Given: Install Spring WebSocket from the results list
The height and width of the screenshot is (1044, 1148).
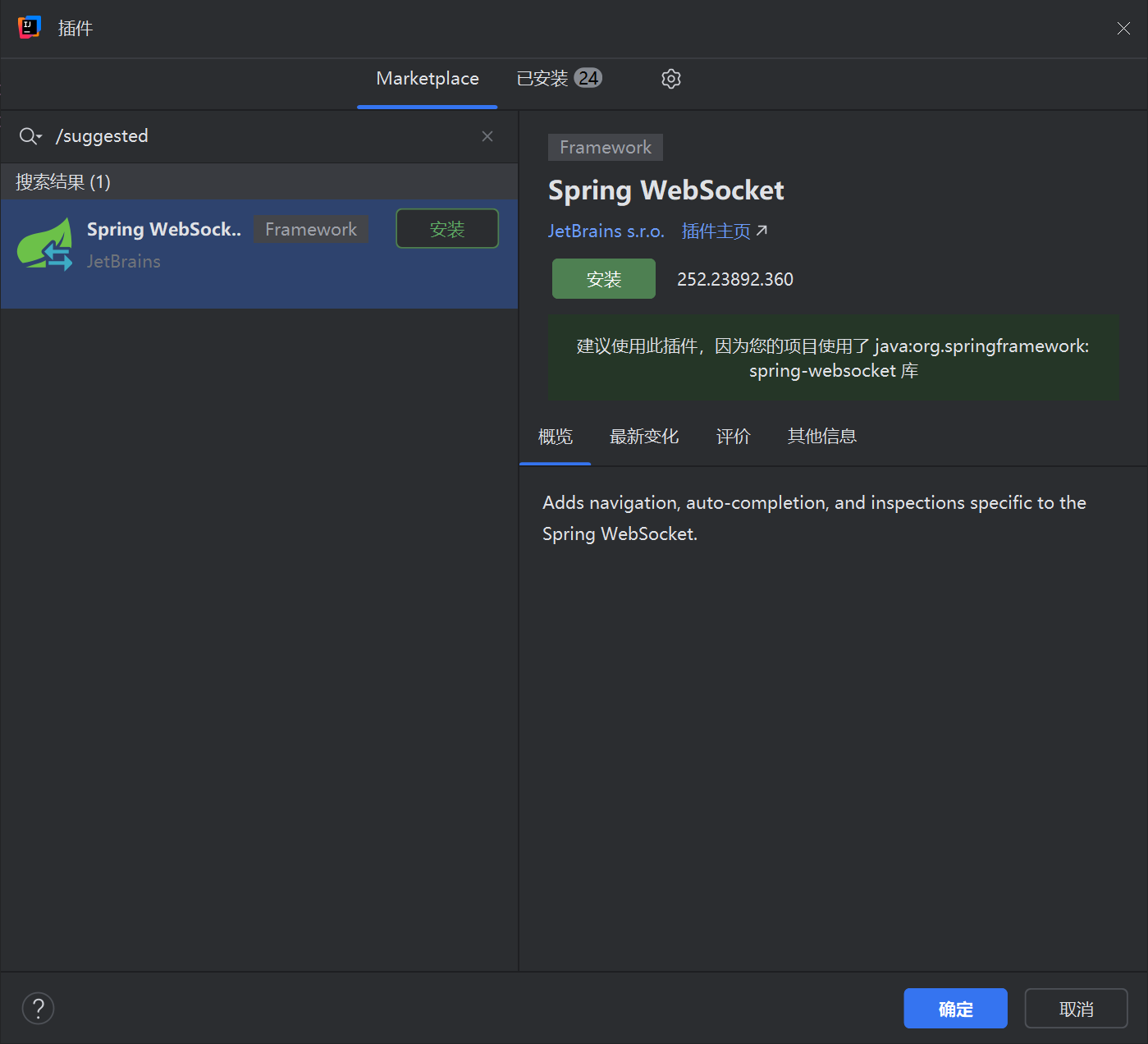Looking at the screenshot, I should [x=447, y=229].
